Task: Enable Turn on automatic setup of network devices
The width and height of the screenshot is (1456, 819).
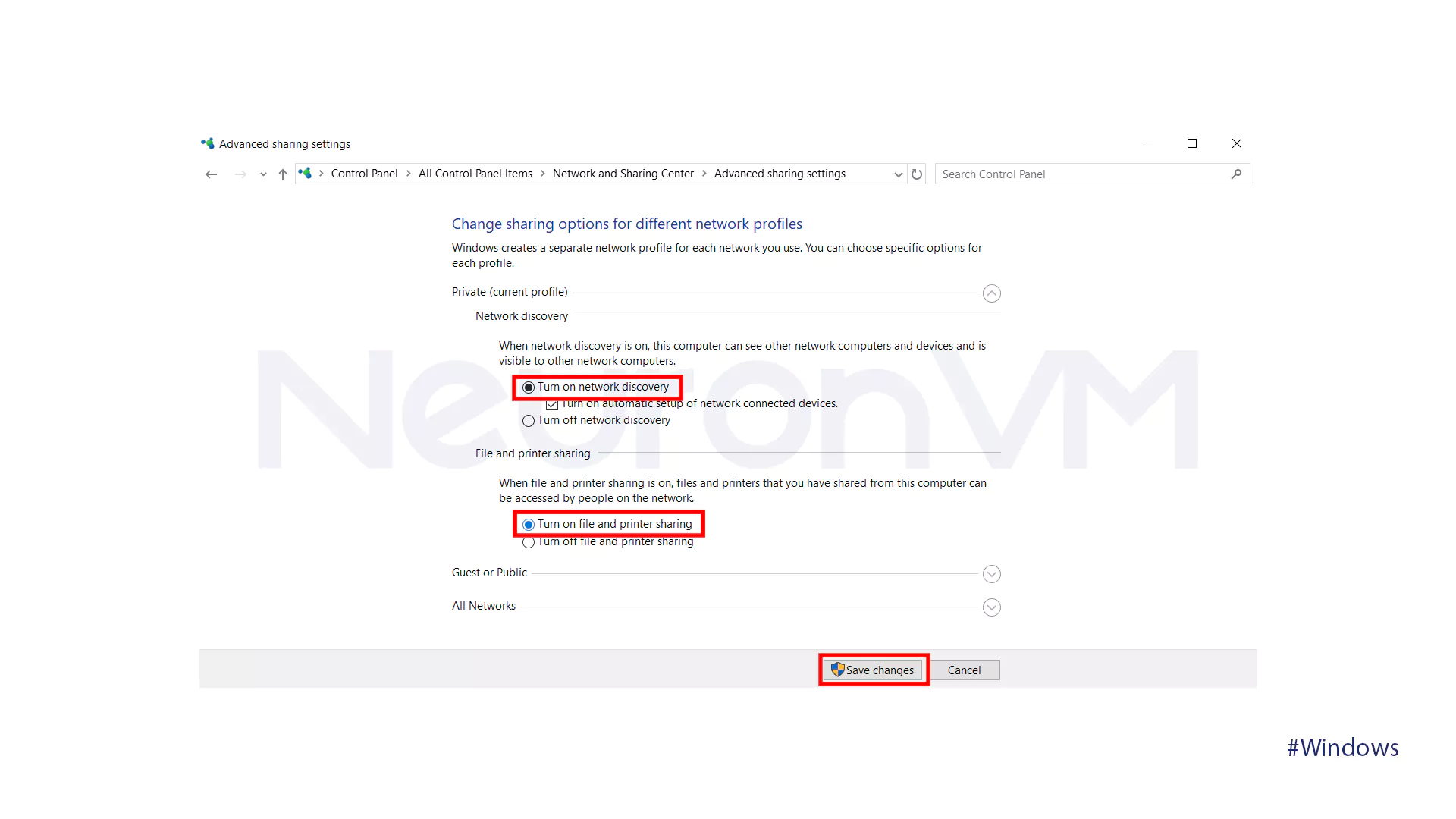Action: point(551,404)
